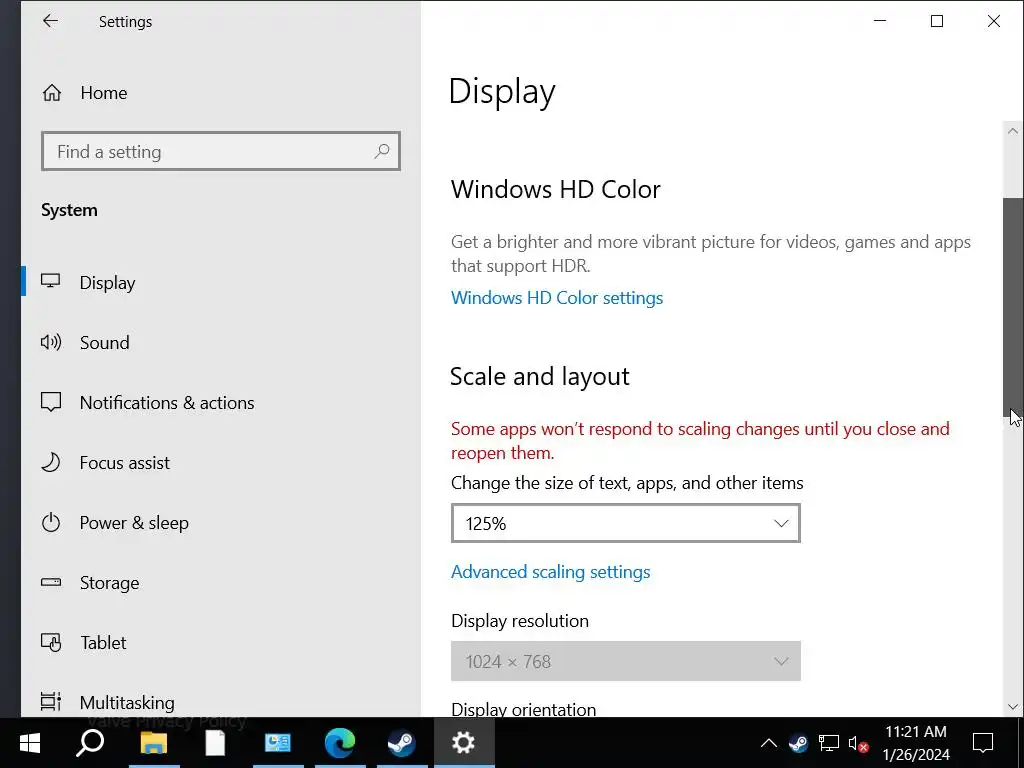Click the muted volume tray icon

click(858, 743)
